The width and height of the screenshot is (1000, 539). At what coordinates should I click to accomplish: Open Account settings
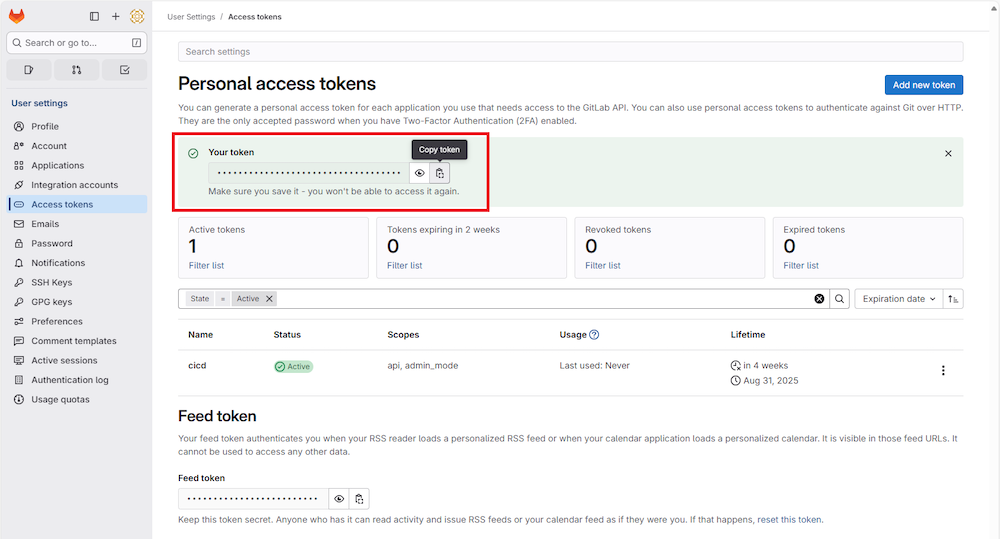click(78, 146)
